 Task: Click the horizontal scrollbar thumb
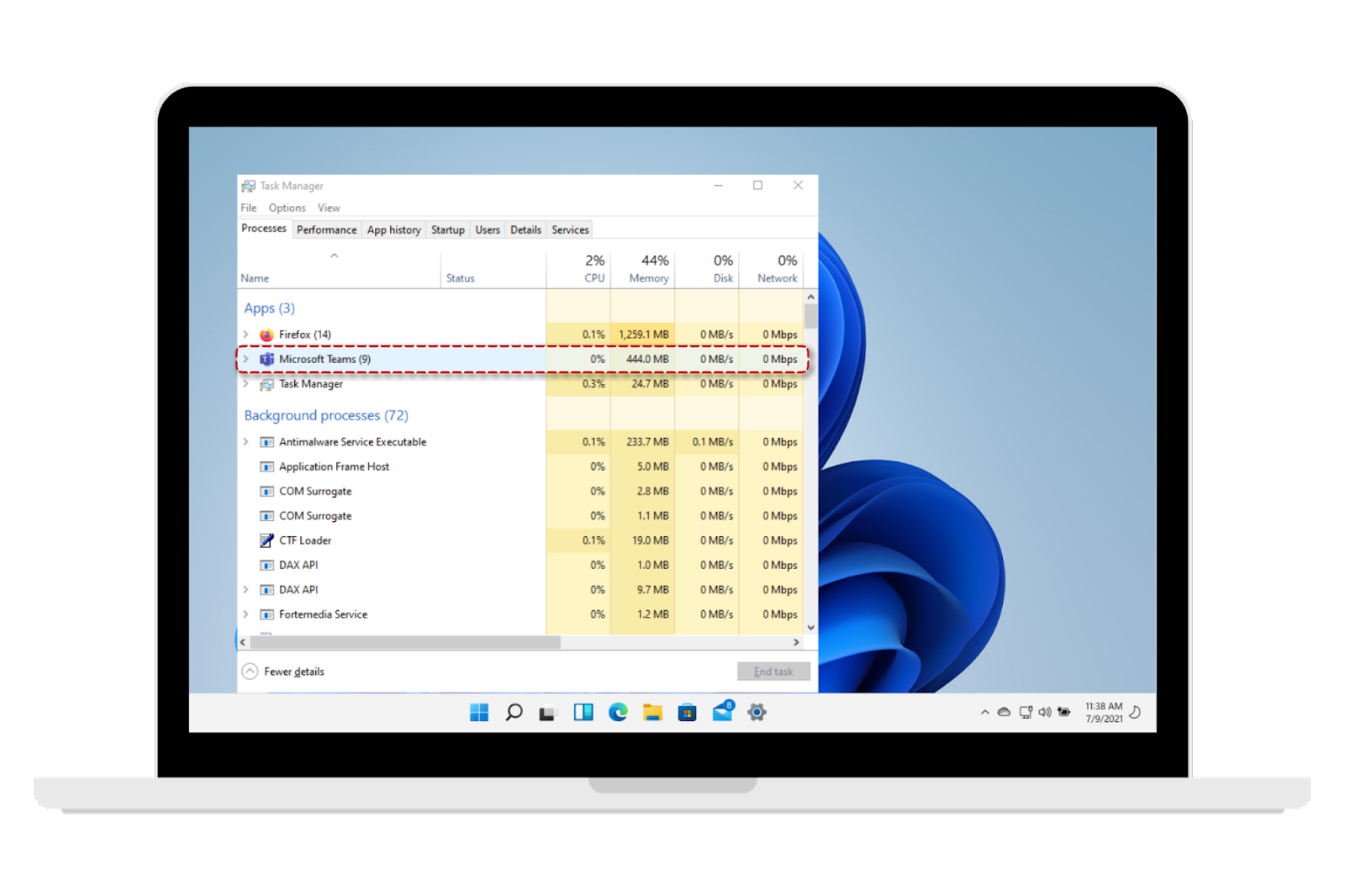(405, 642)
